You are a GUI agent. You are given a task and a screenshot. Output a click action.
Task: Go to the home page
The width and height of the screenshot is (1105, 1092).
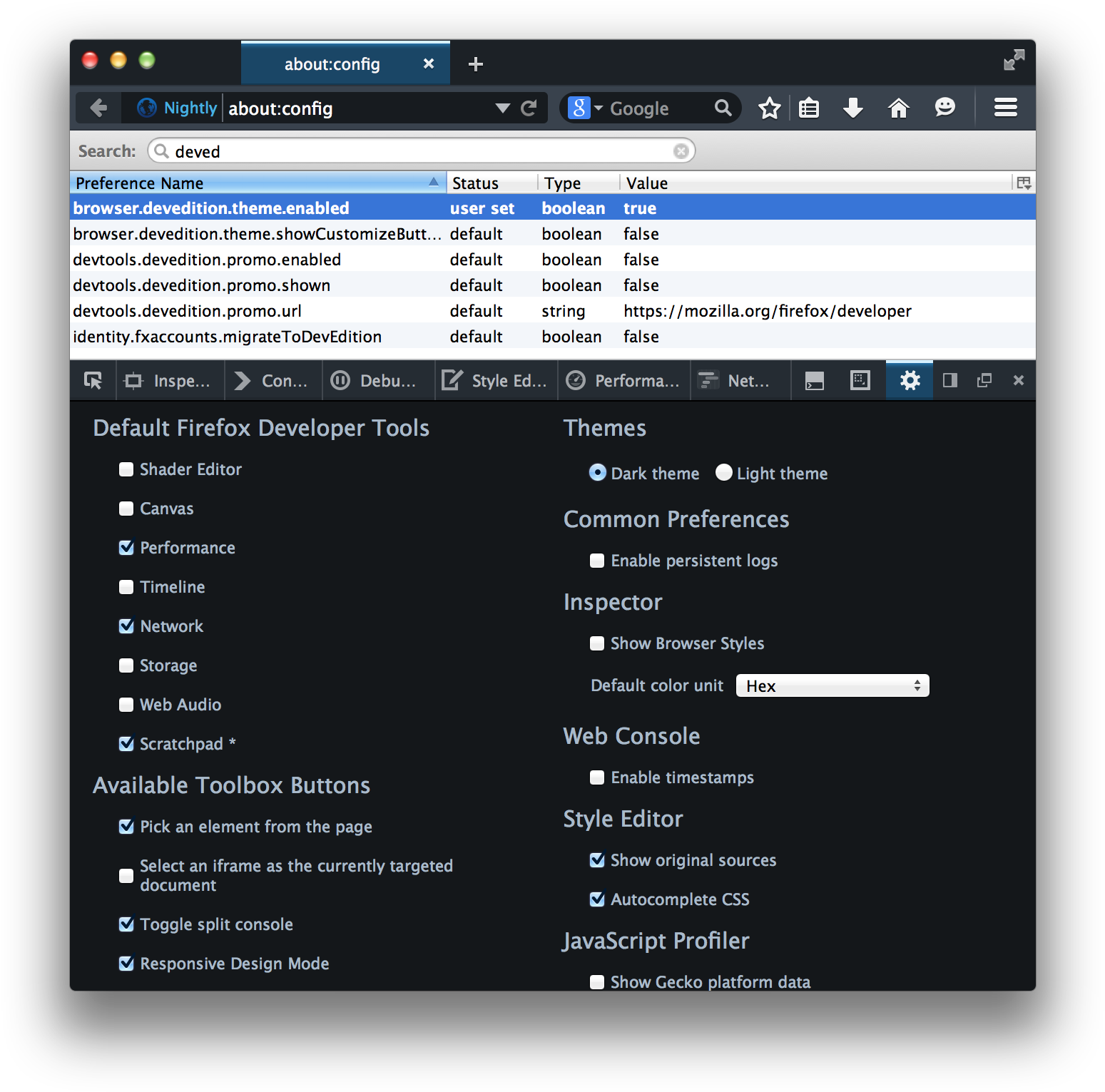point(898,108)
